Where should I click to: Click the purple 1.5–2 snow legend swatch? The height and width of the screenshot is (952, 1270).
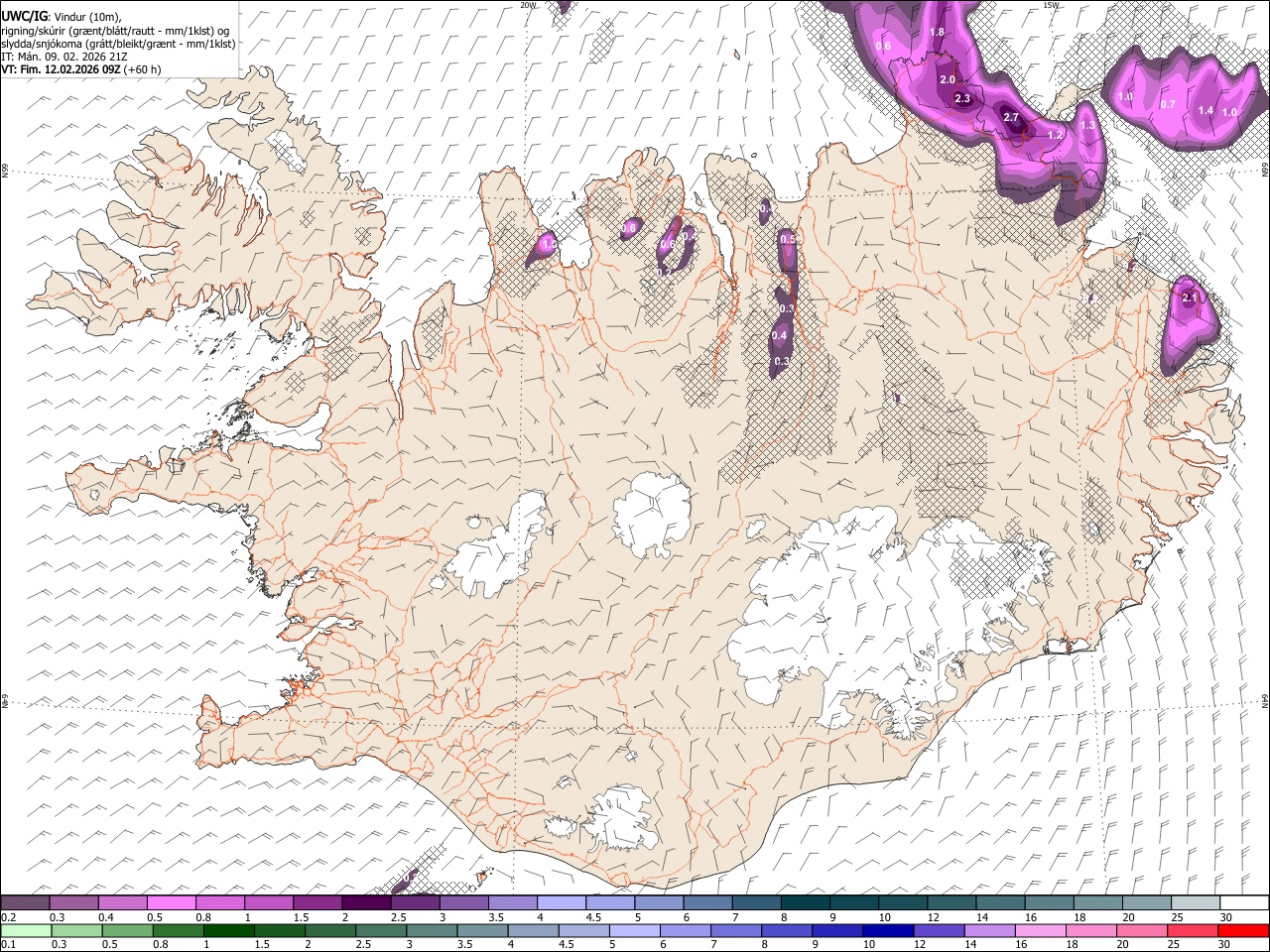(x=317, y=902)
